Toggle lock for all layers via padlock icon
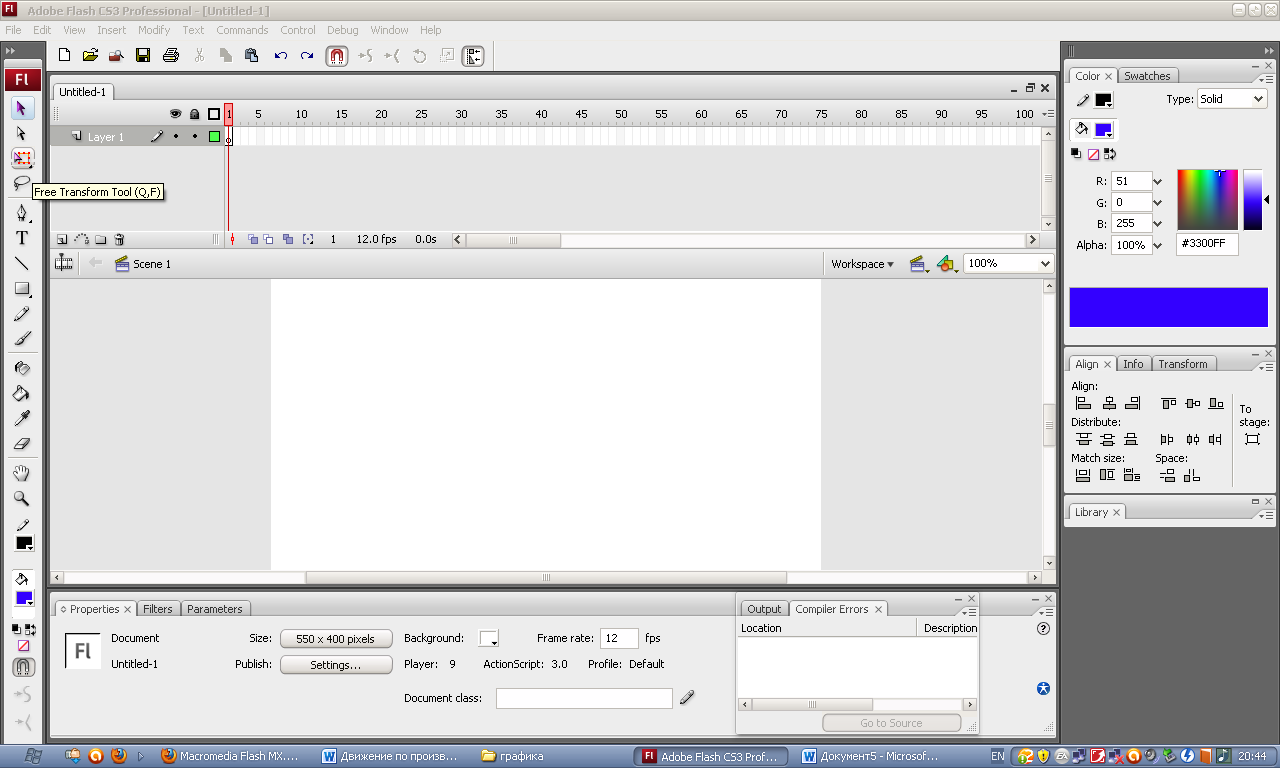Viewport: 1280px width, 768px height. pos(195,114)
